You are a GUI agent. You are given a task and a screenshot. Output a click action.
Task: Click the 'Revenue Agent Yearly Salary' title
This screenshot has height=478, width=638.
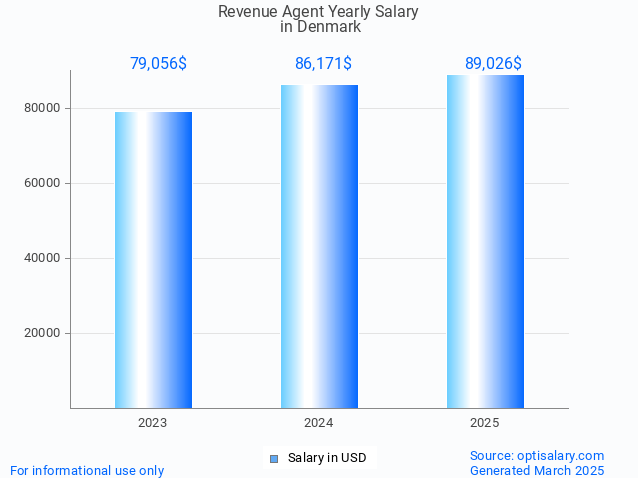[x=318, y=12]
